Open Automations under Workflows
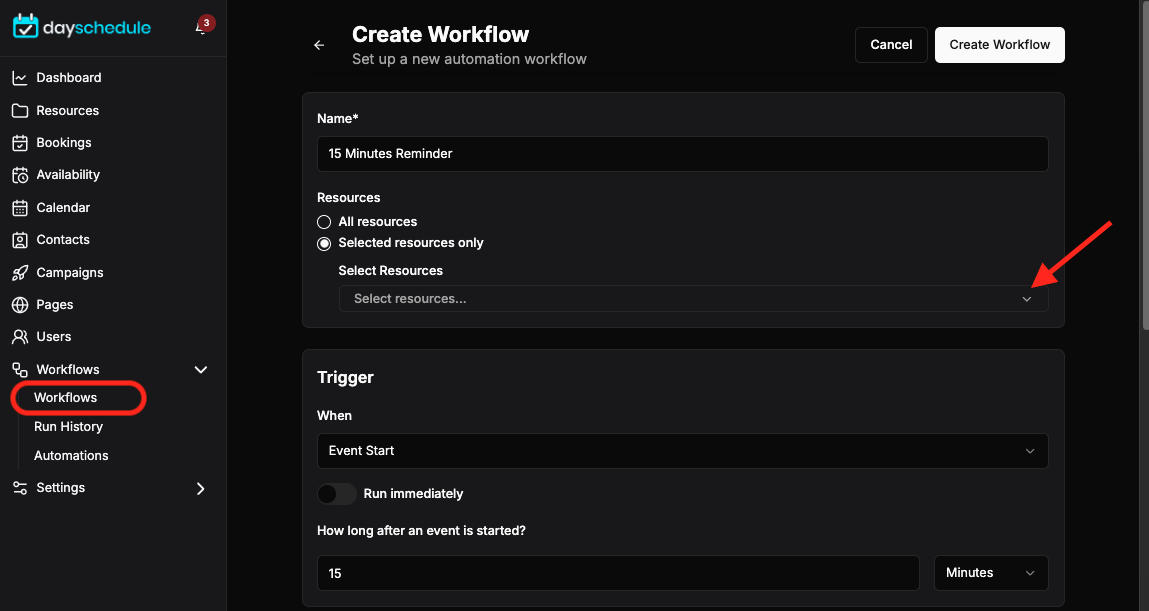The image size is (1149, 611). pyautogui.click(x=71, y=456)
